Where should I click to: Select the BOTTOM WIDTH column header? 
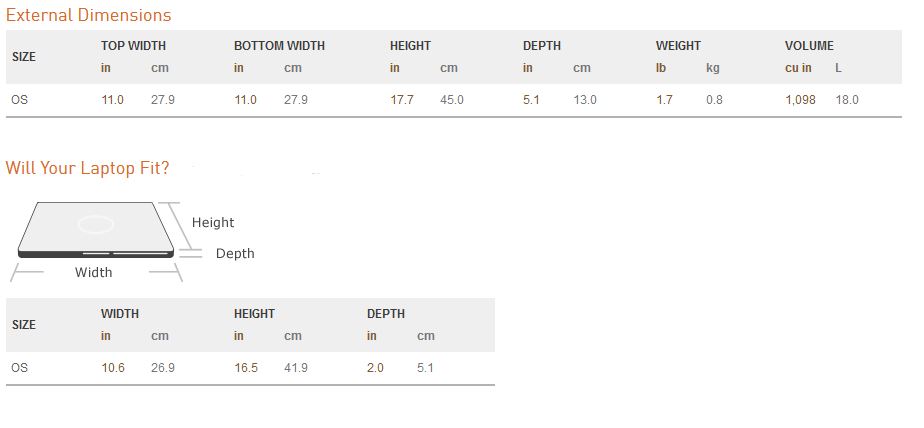(279, 45)
